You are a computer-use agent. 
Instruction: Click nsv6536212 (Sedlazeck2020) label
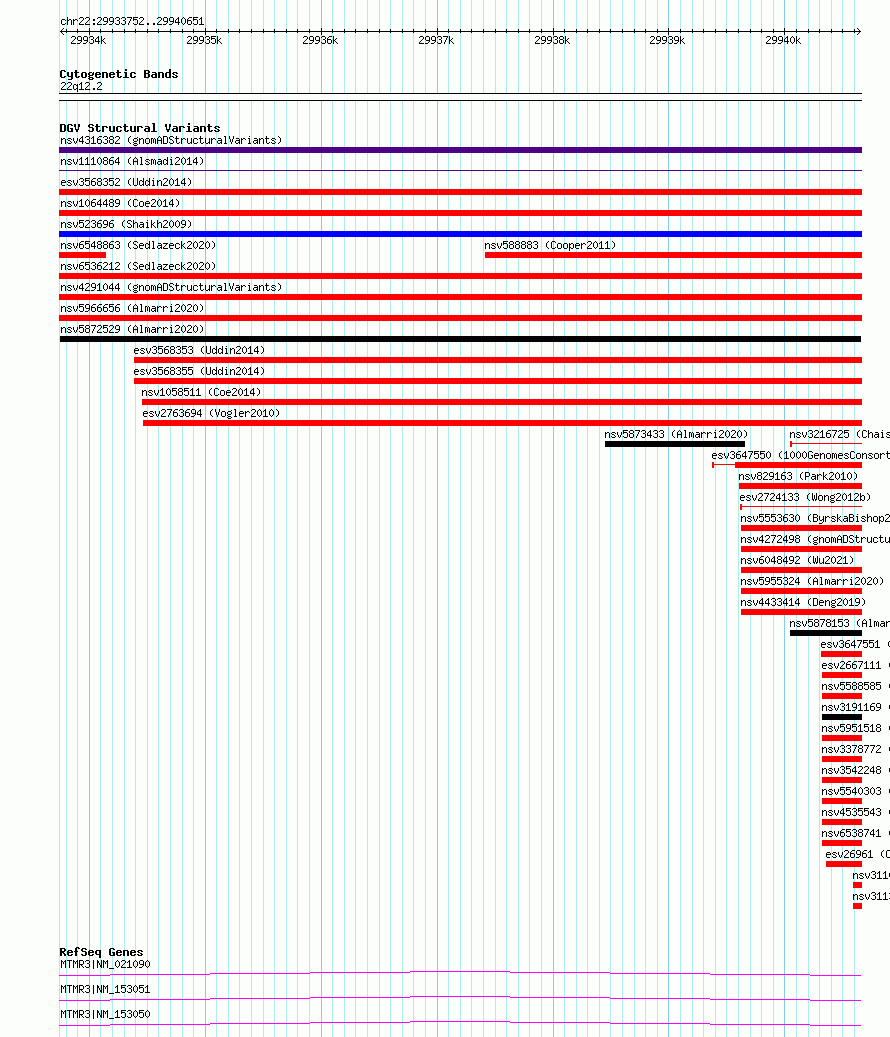point(138,267)
